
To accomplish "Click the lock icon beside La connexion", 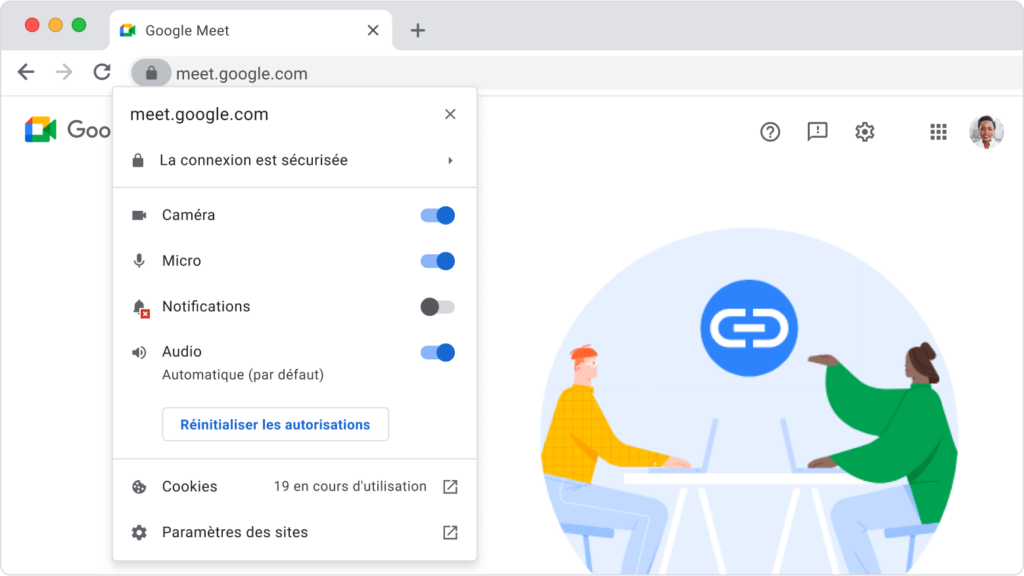I will coord(138,160).
